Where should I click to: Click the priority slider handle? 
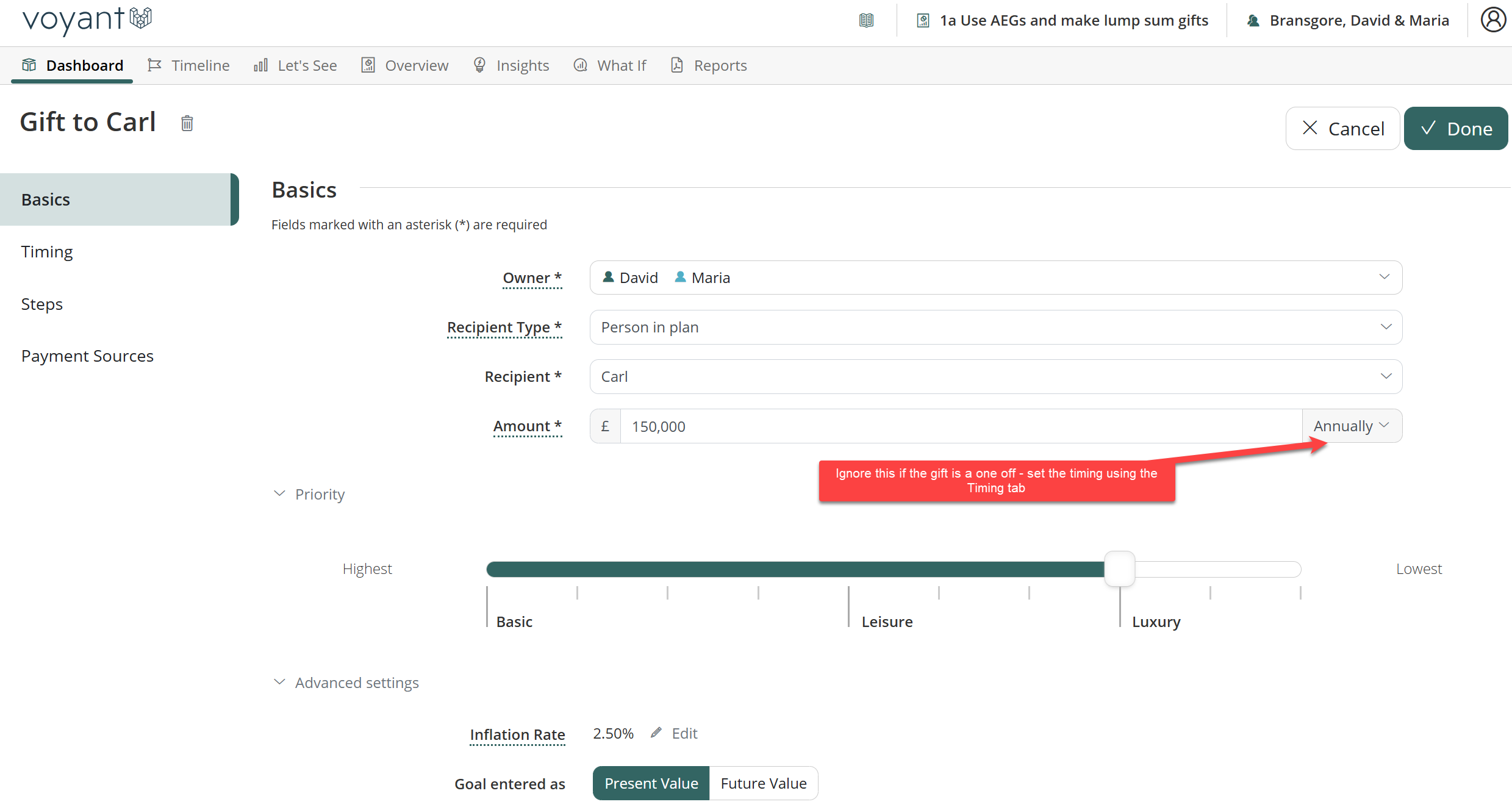pyautogui.click(x=1119, y=568)
